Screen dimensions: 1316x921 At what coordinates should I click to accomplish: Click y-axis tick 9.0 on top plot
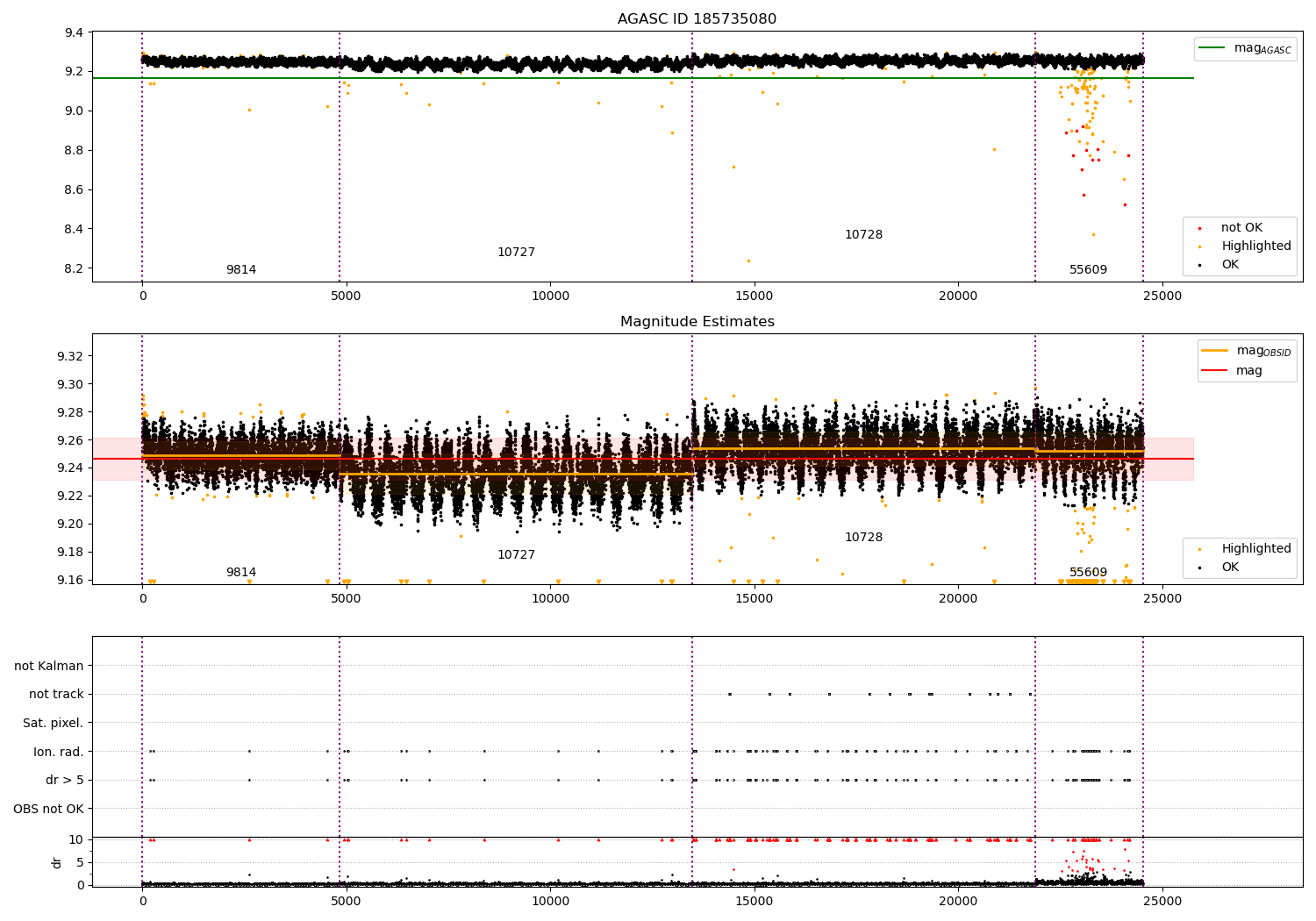click(x=74, y=111)
